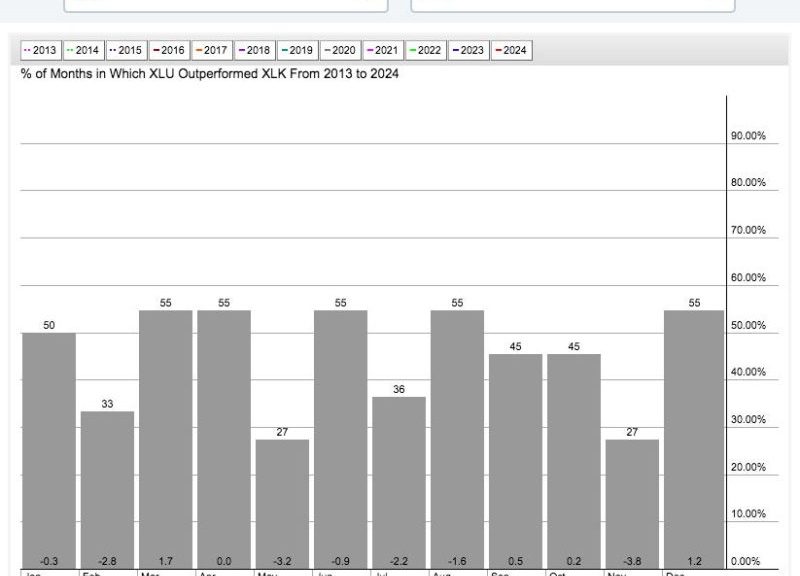Toggle the 2018 year series button

coord(255,51)
